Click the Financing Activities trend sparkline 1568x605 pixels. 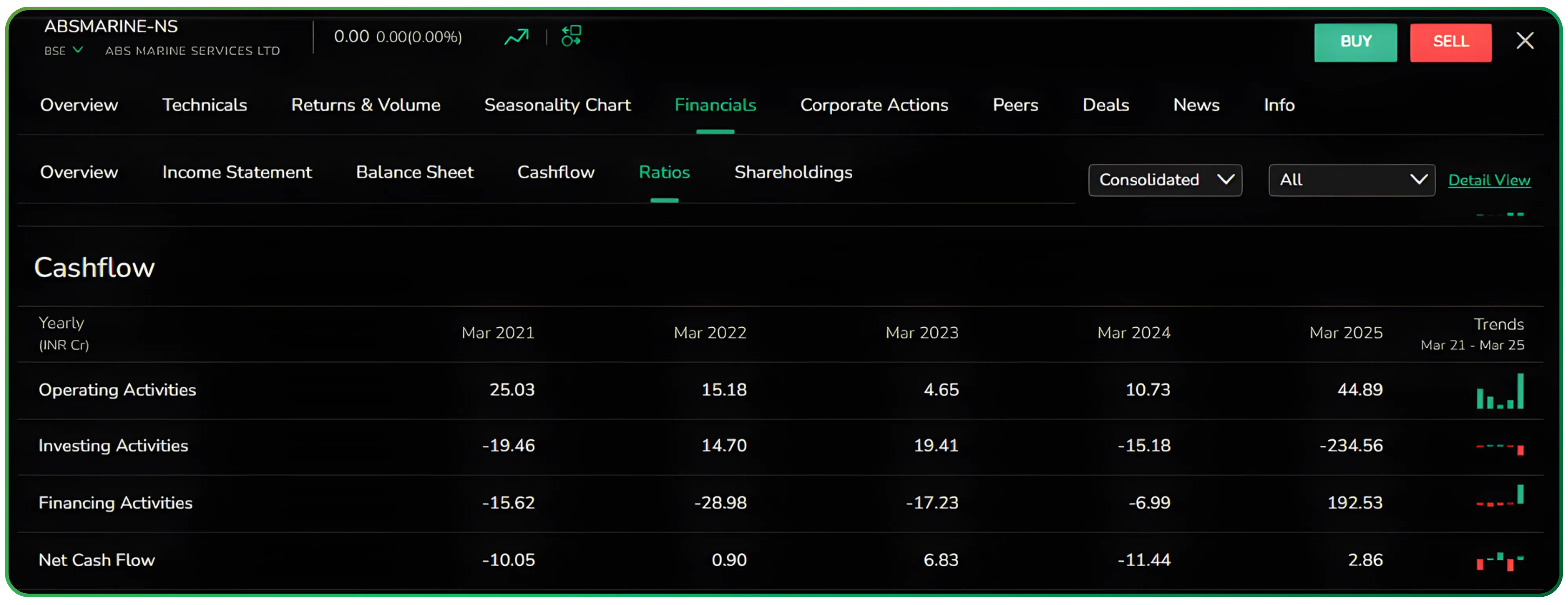[1499, 503]
